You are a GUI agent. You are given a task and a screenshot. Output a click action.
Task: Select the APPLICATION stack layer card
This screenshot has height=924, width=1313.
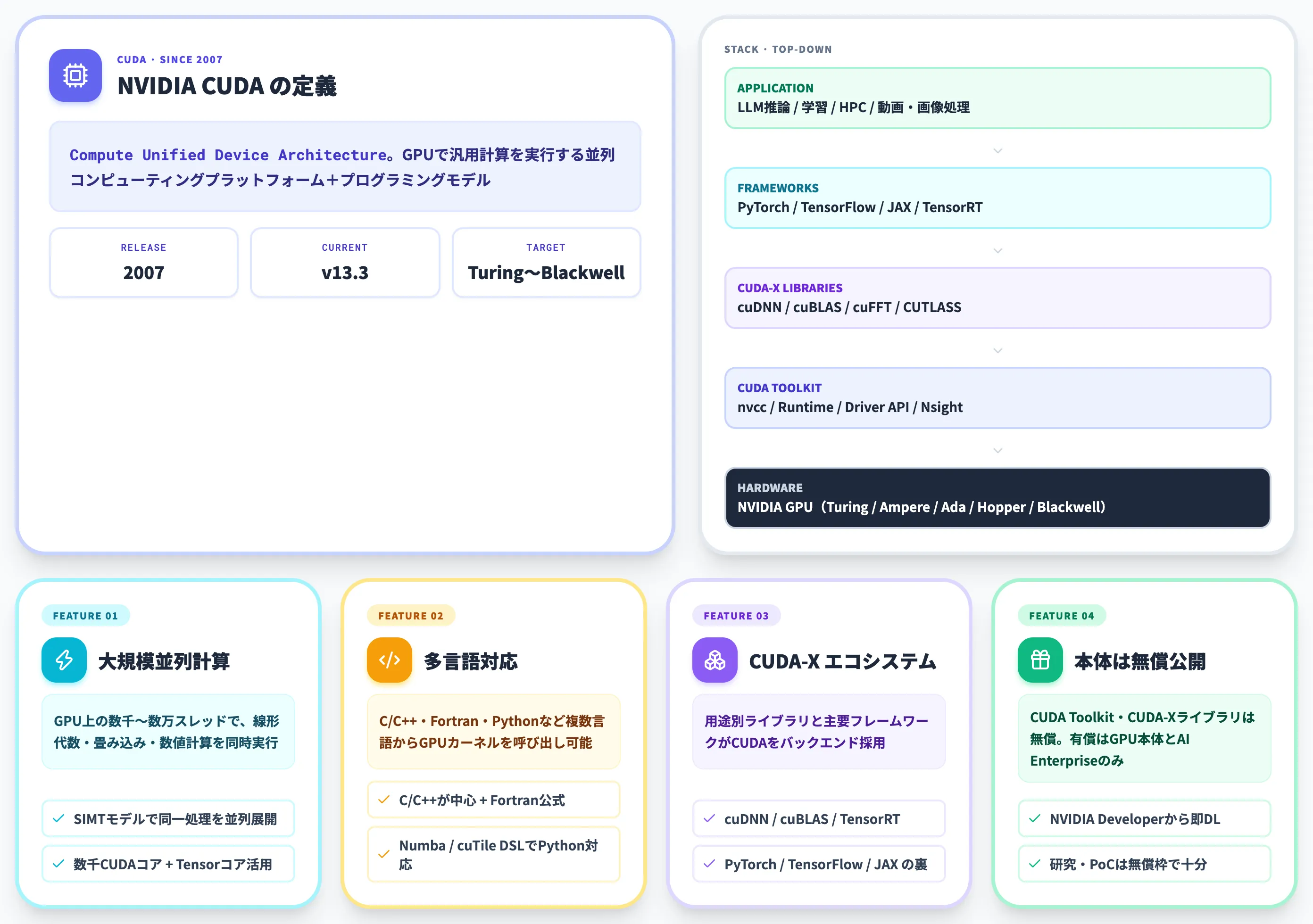click(x=997, y=98)
